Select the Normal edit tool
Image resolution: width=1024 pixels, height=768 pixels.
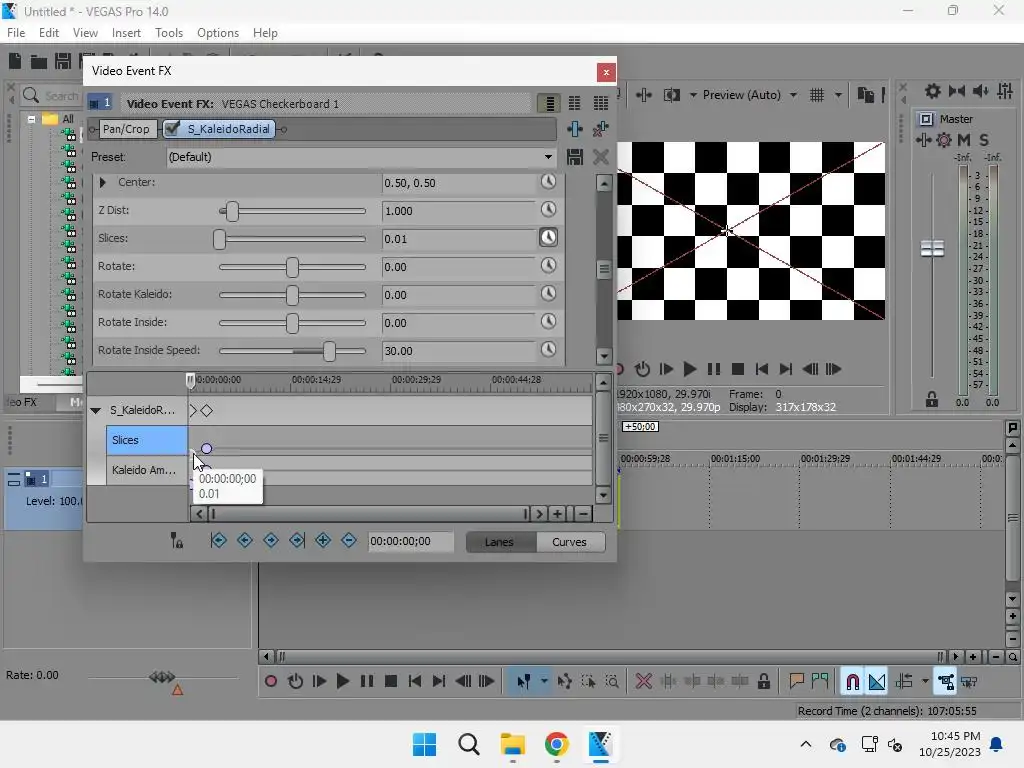click(x=524, y=682)
